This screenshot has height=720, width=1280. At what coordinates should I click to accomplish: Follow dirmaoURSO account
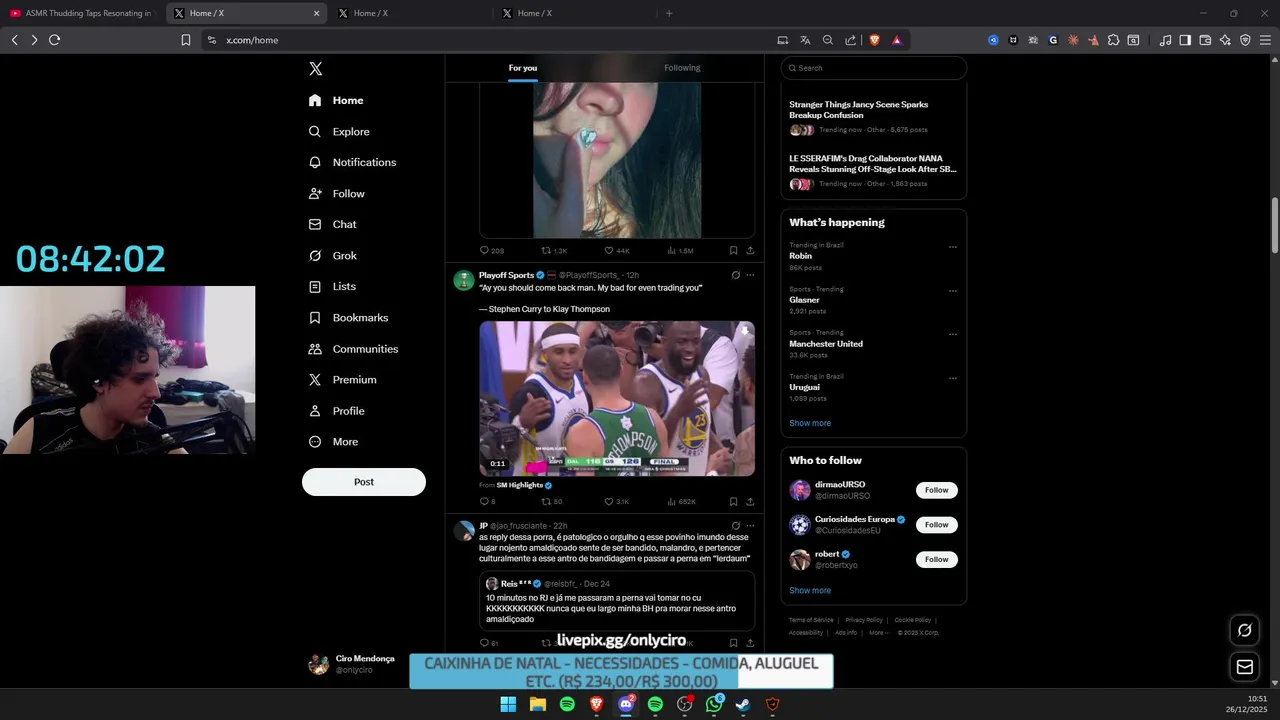pyautogui.click(x=937, y=490)
